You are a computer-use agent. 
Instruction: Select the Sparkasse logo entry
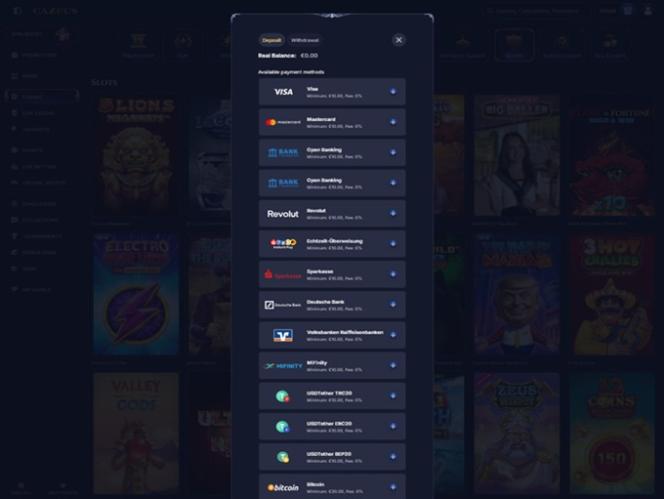(282, 274)
